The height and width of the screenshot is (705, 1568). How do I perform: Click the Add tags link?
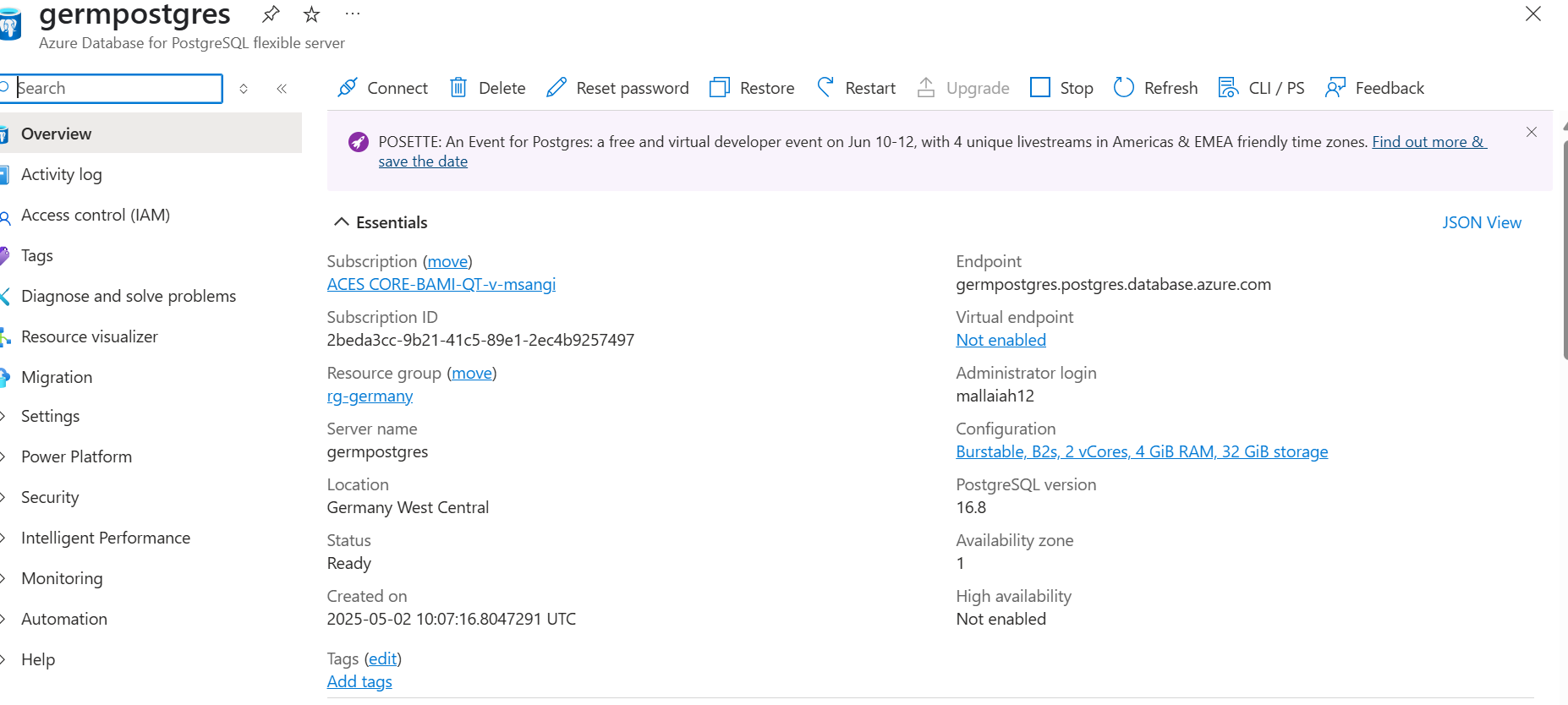point(359,681)
